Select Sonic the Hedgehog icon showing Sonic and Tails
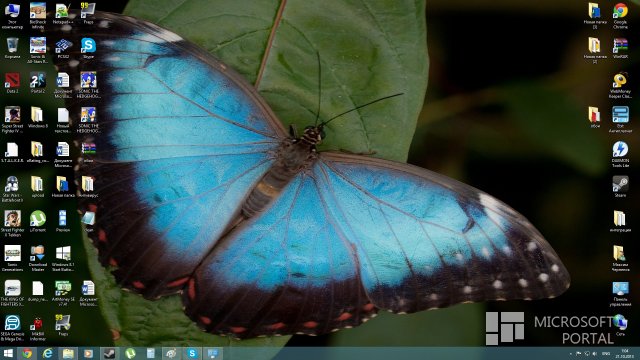This screenshot has width=640, height=360. (x=88, y=120)
